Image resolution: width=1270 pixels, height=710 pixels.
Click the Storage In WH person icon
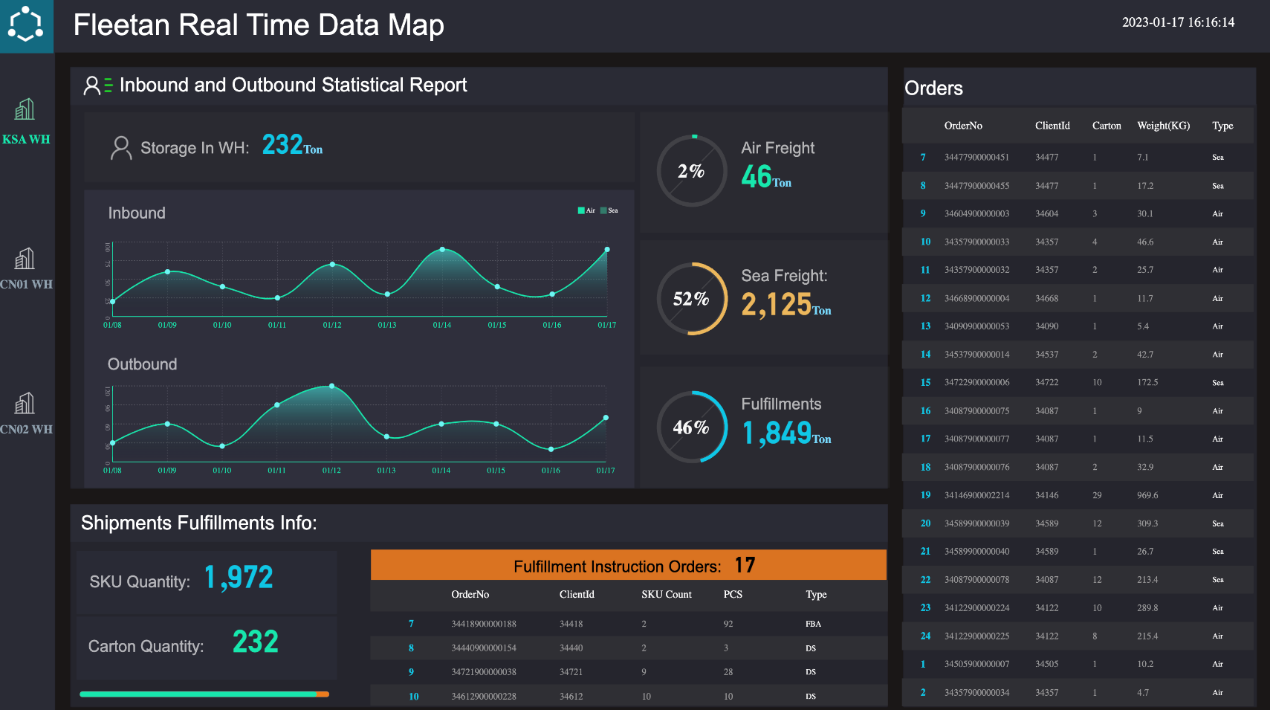point(121,148)
